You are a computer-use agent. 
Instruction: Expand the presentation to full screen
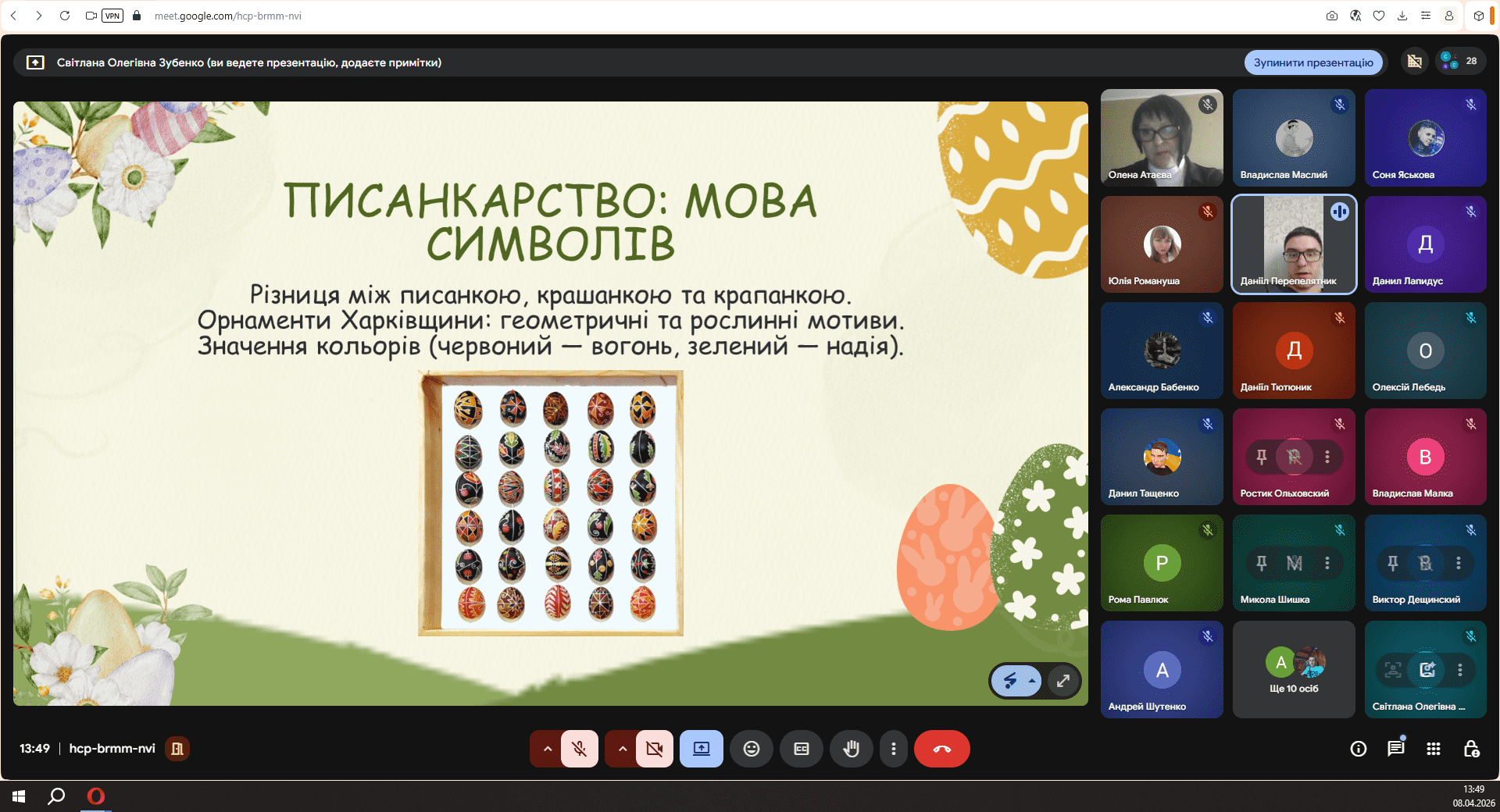pos(1062,681)
